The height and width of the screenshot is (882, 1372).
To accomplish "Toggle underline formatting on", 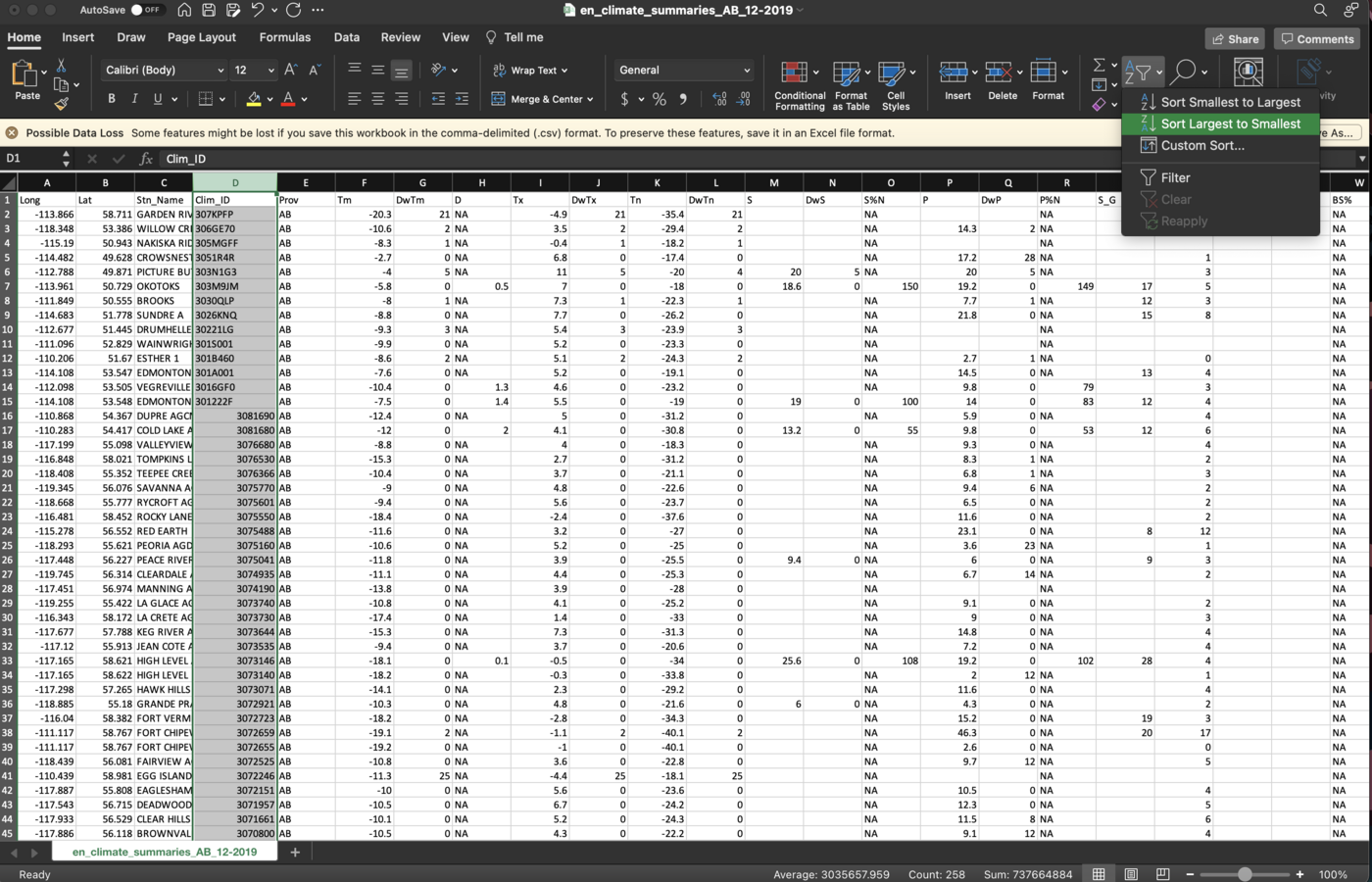I will (x=157, y=98).
